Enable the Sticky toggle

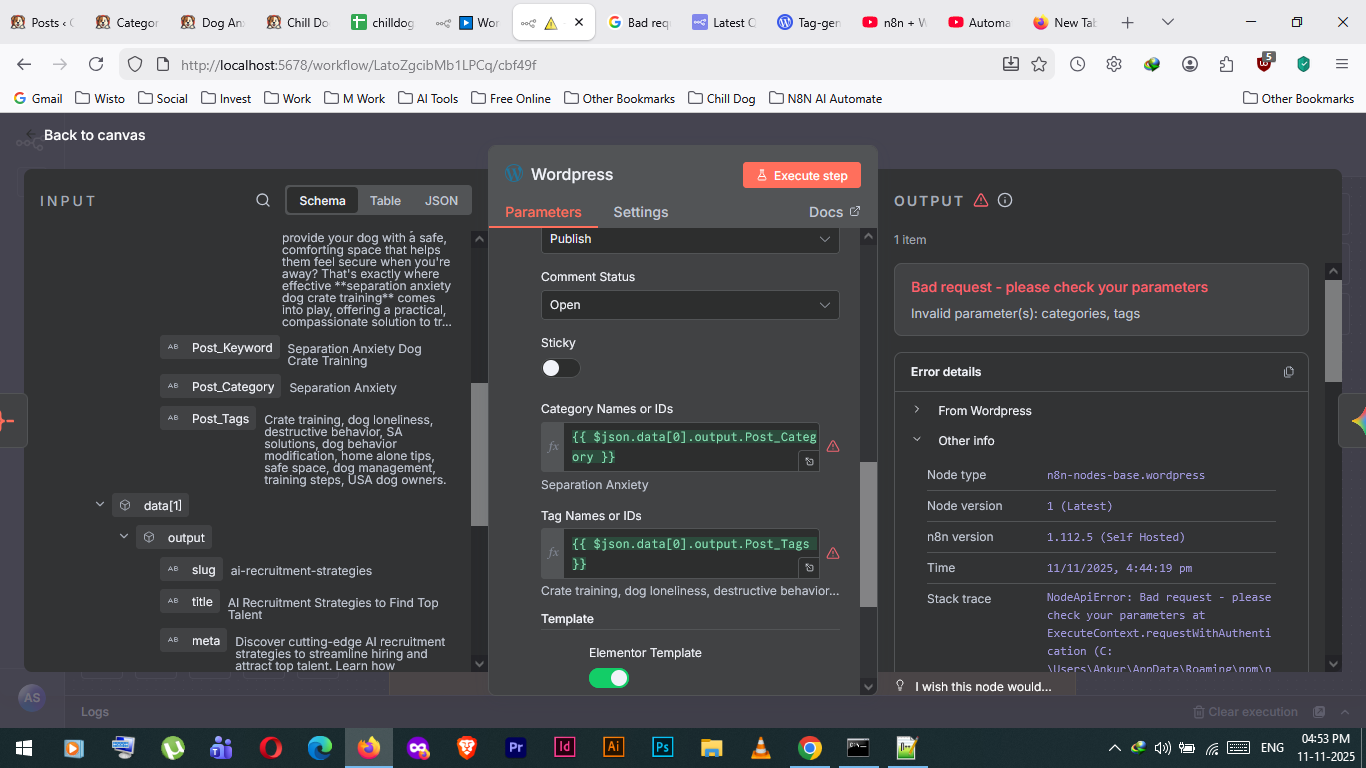coord(560,368)
